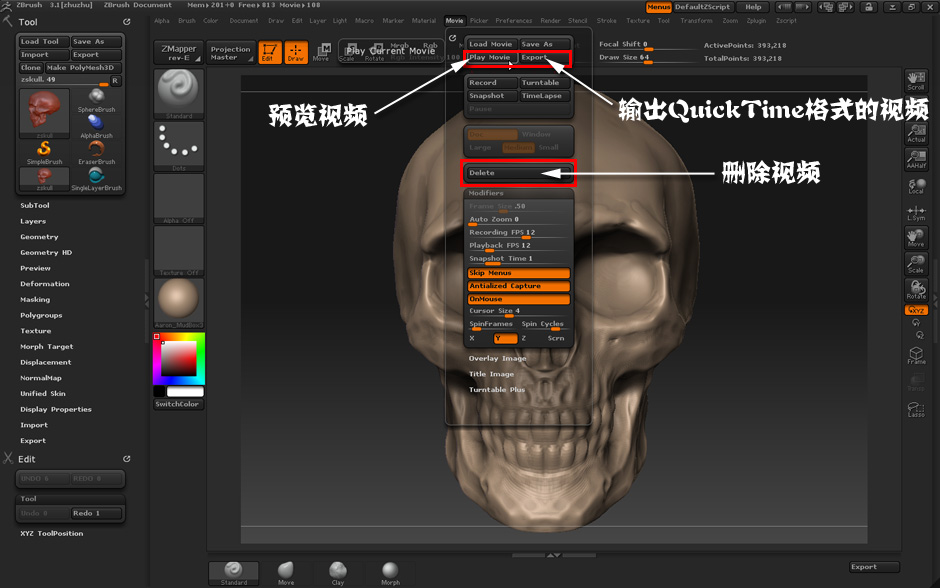Click Export in Movie palette

tap(543, 58)
